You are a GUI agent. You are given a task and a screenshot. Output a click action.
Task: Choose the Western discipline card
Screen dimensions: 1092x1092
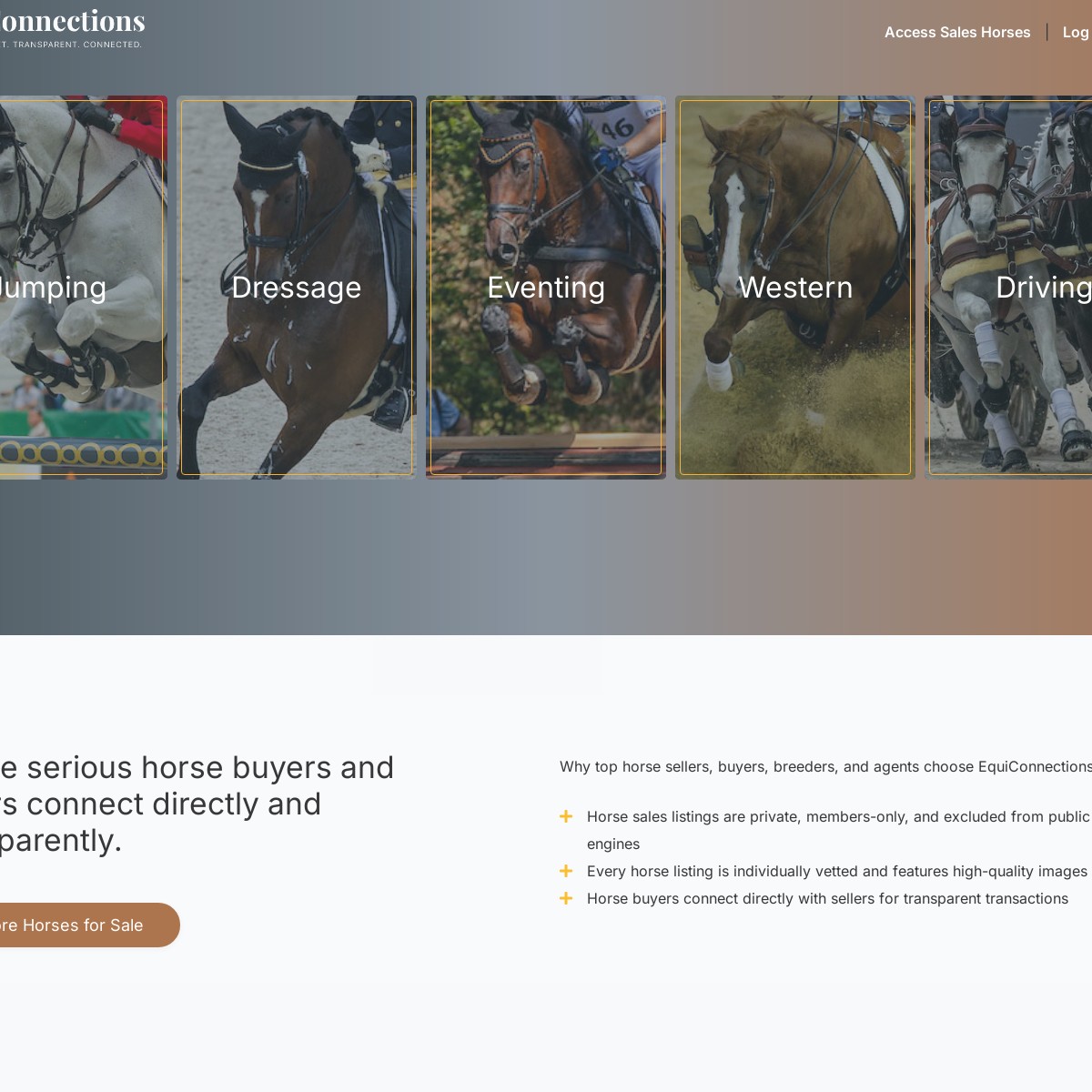click(795, 288)
